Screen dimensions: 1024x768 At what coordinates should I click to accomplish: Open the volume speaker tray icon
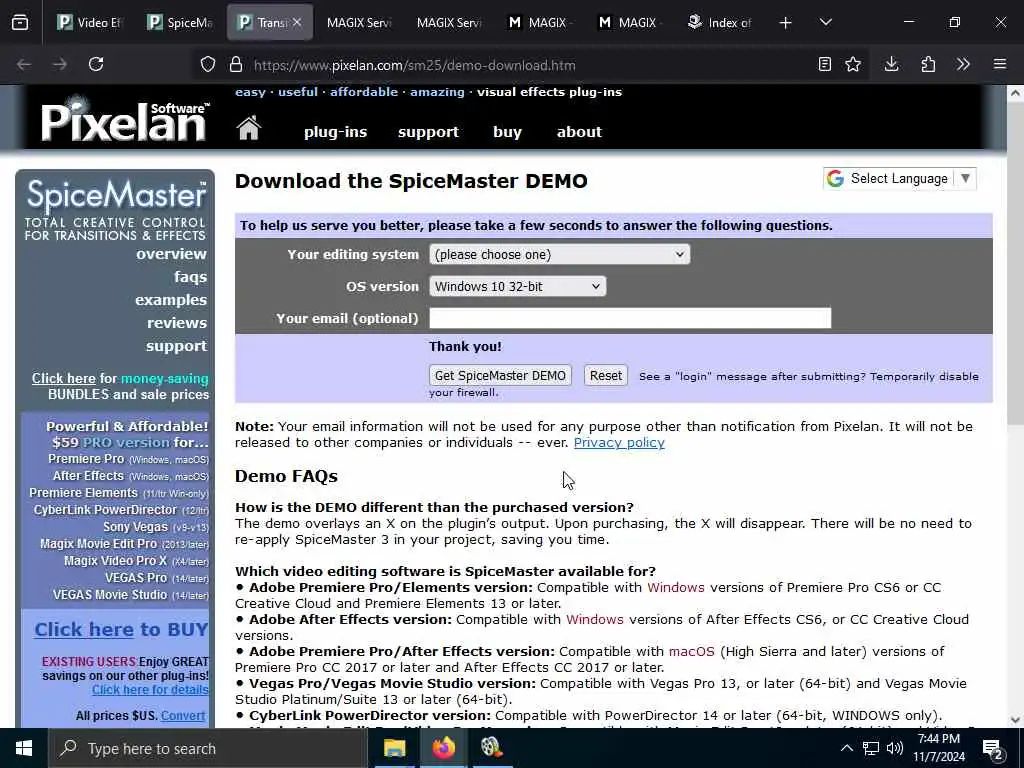[895, 748]
